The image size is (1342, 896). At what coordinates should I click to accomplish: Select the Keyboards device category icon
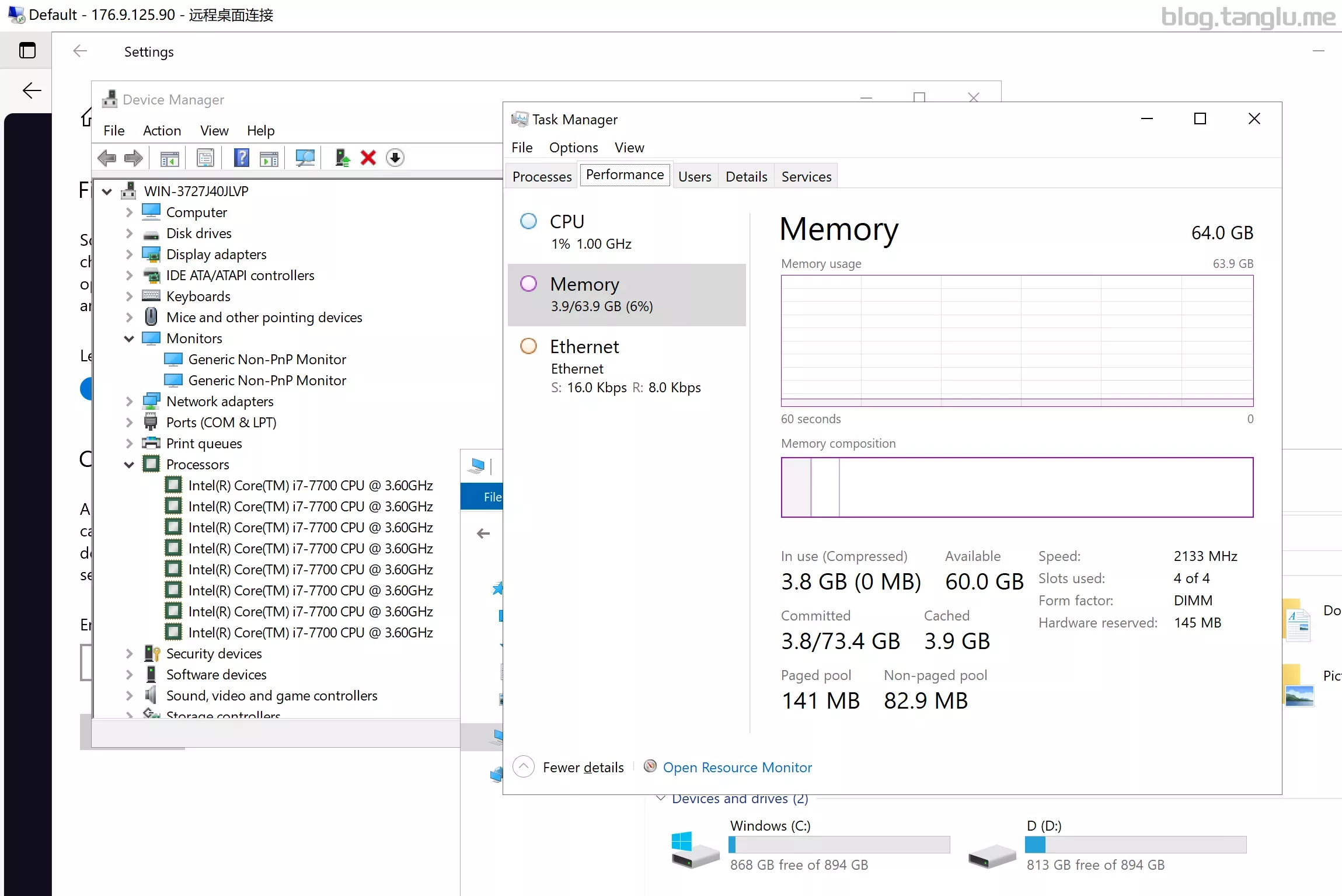pos(151,296)
